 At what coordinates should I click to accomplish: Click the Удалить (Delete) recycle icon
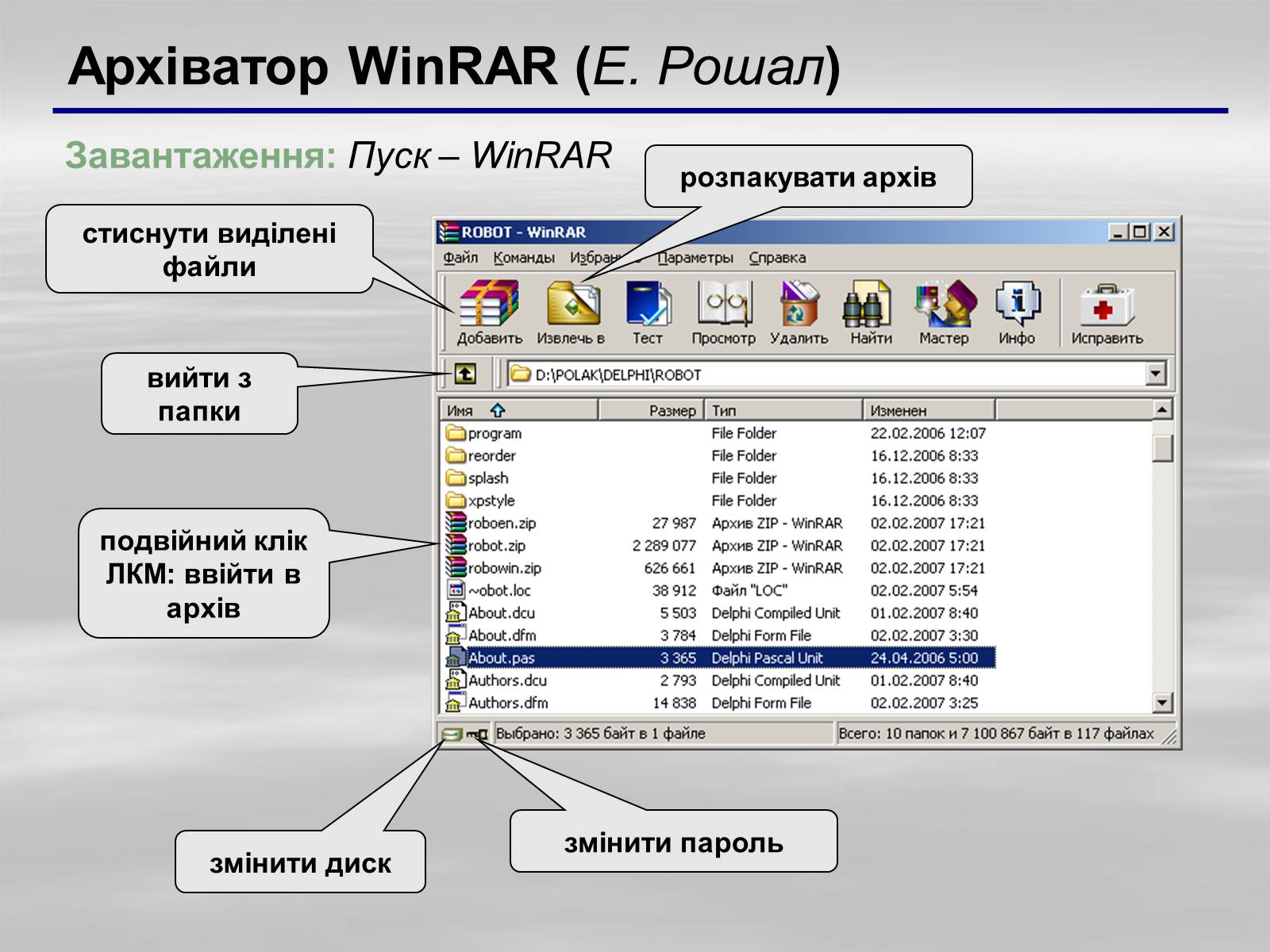click(799, 303)
